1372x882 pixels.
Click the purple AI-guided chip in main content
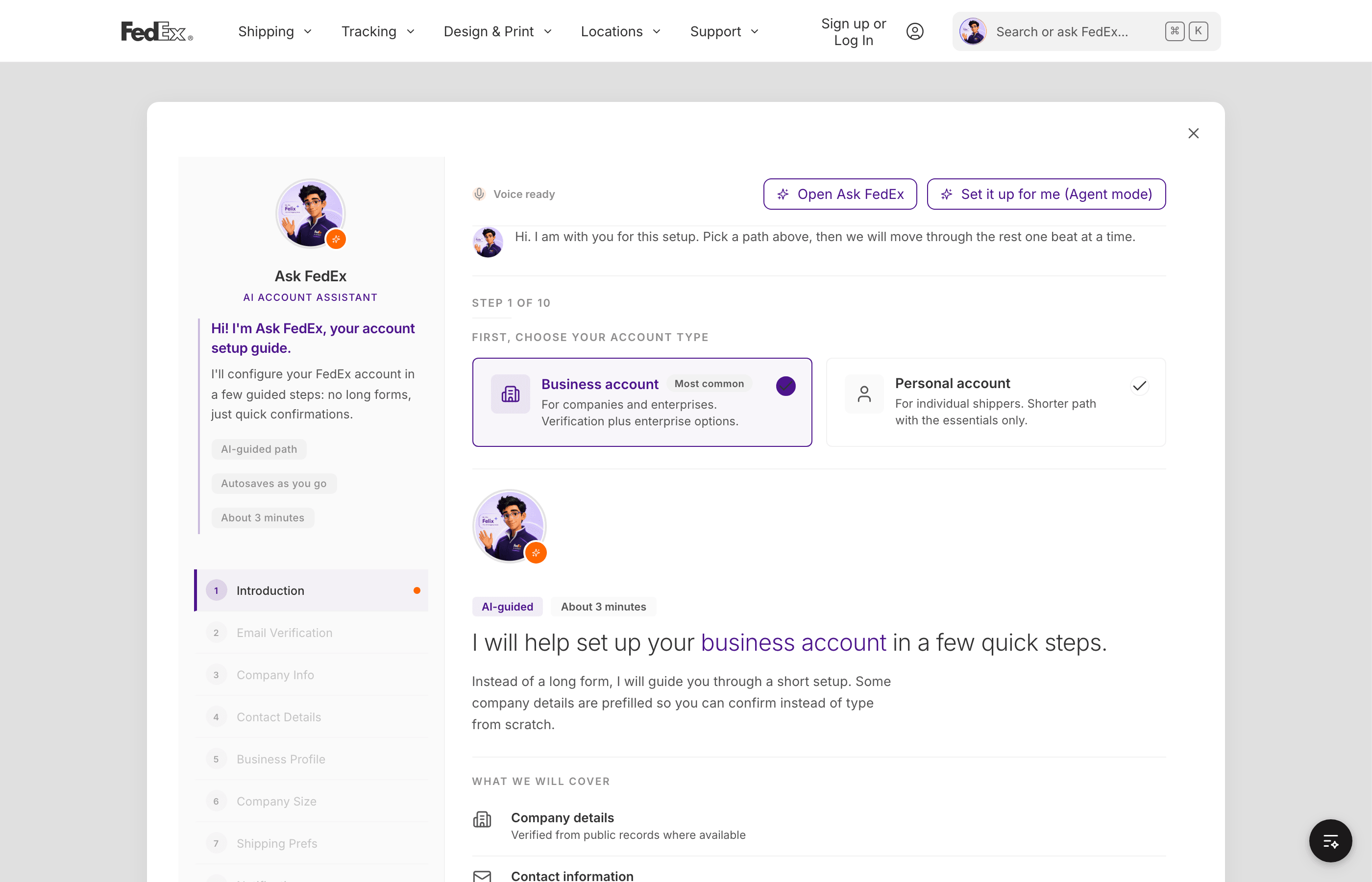[507, 607]
